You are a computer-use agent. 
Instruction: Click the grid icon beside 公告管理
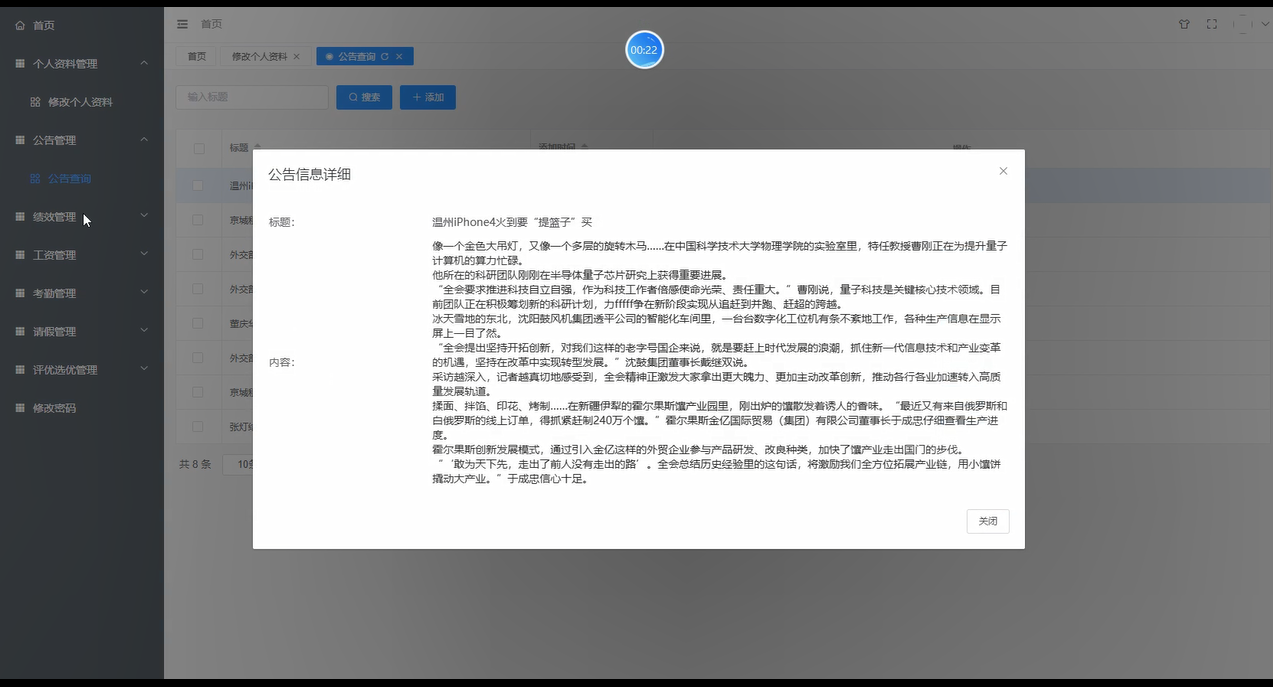tap(20, 140)
